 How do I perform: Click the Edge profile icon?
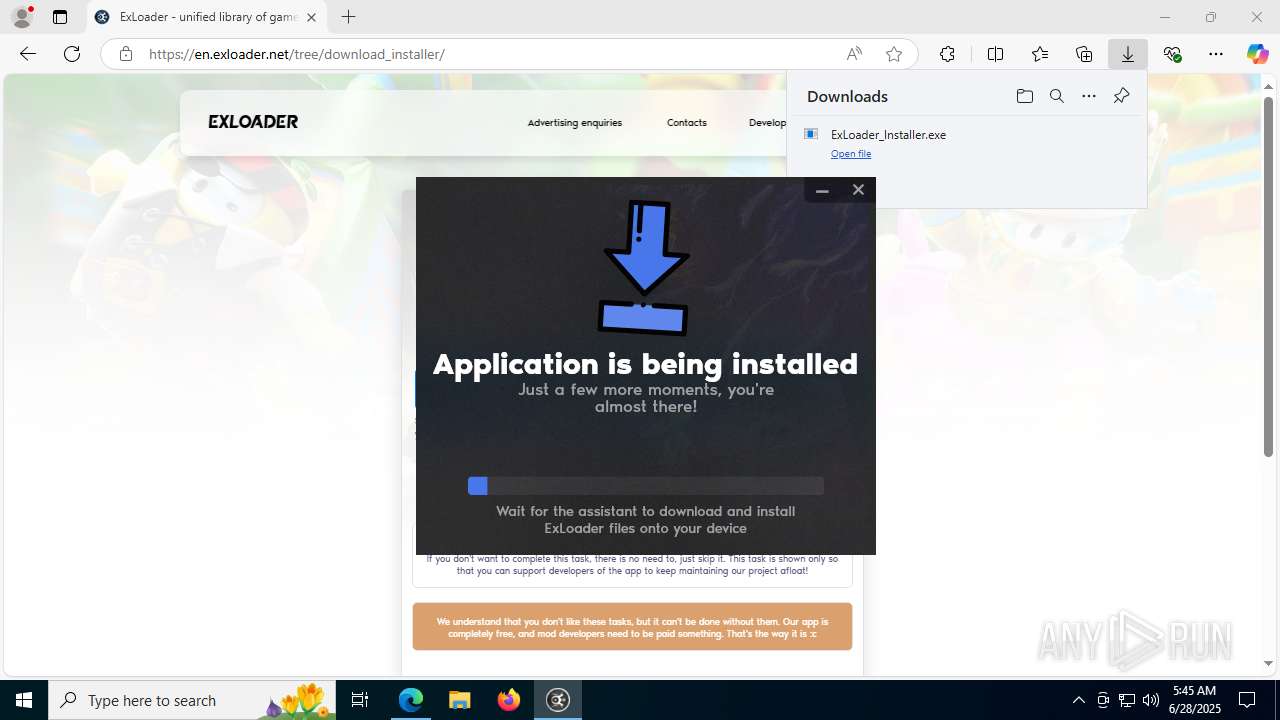[22, 17]
